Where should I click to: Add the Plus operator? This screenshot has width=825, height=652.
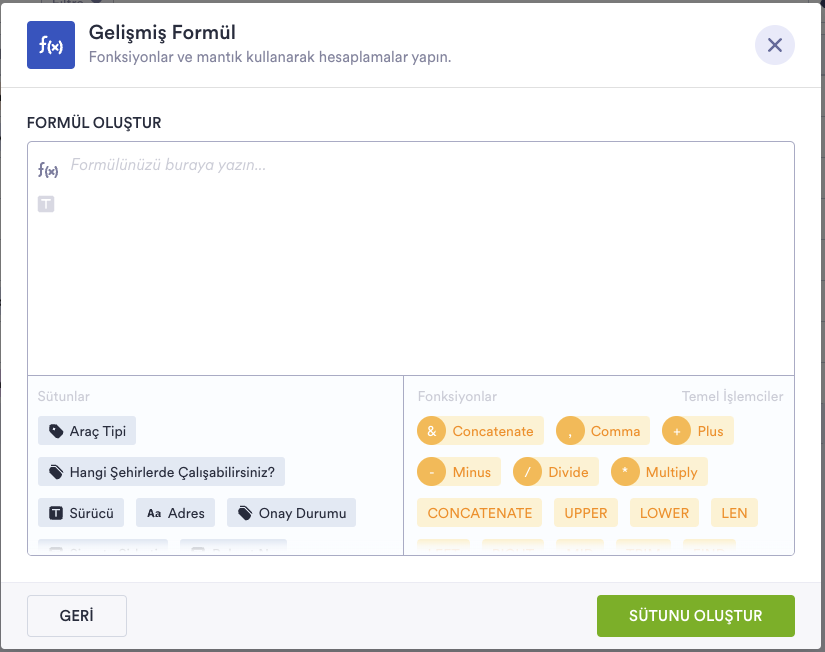pyautogui.click(x=698, y=431)
